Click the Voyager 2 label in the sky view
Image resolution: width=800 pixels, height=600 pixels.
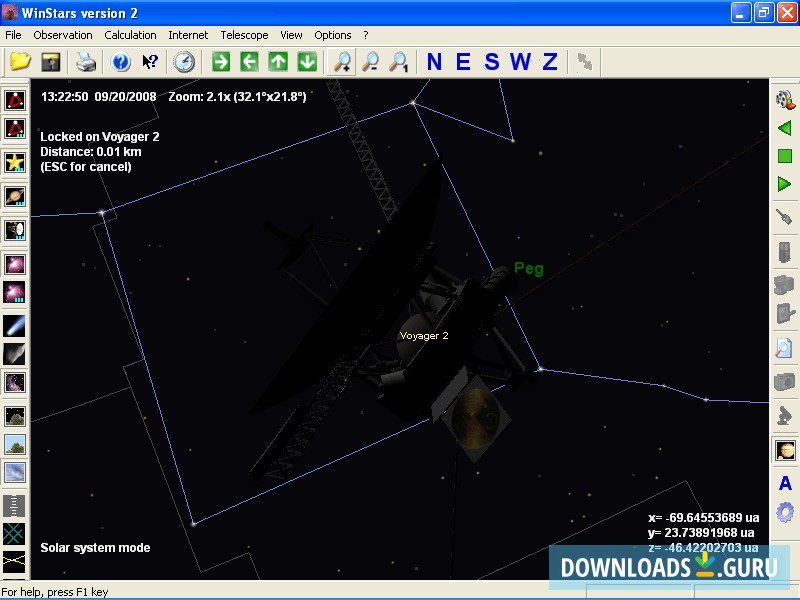(x=423, y=335)
